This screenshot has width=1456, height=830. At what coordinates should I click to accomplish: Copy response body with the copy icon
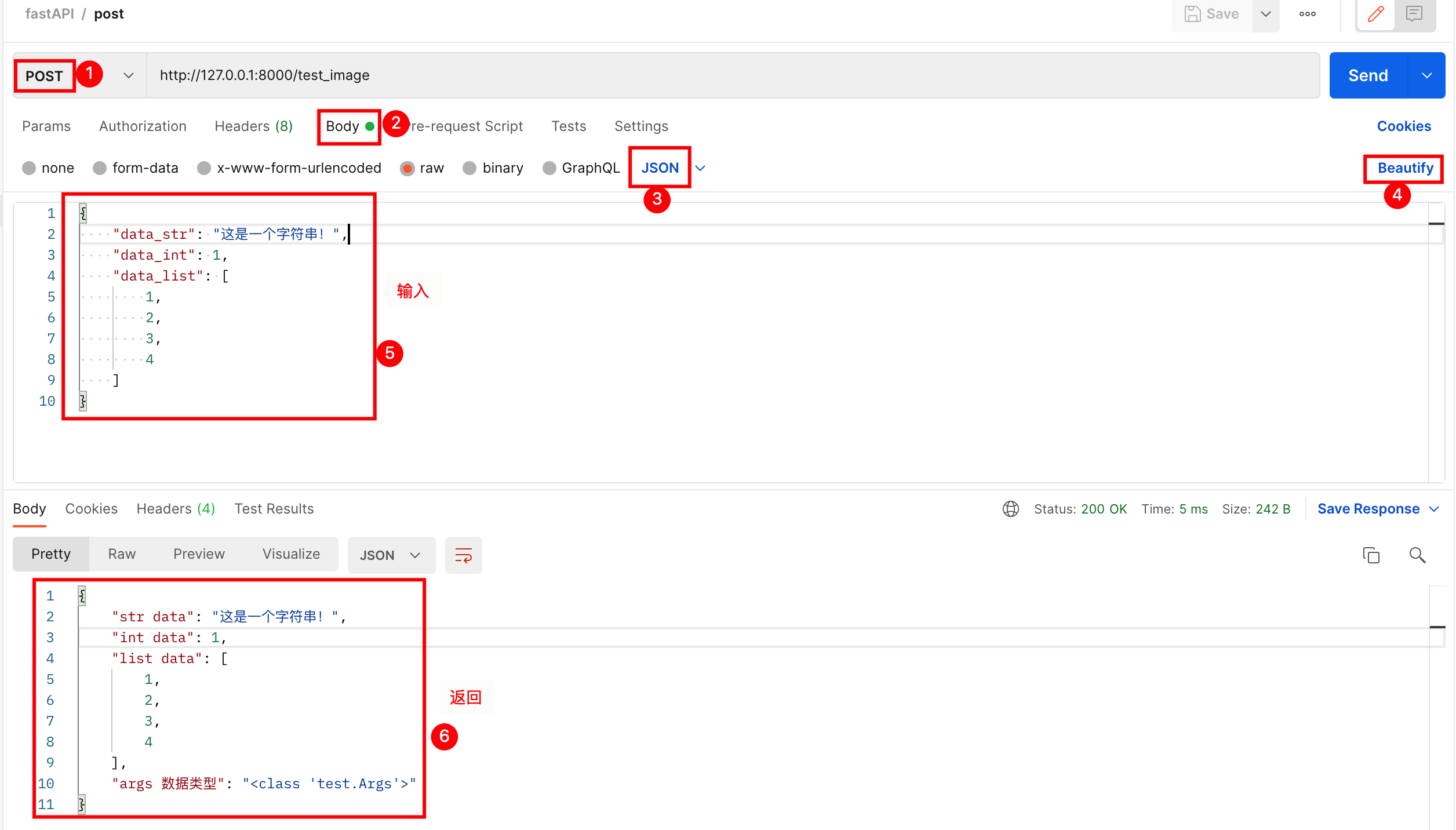click(1371, 555)
